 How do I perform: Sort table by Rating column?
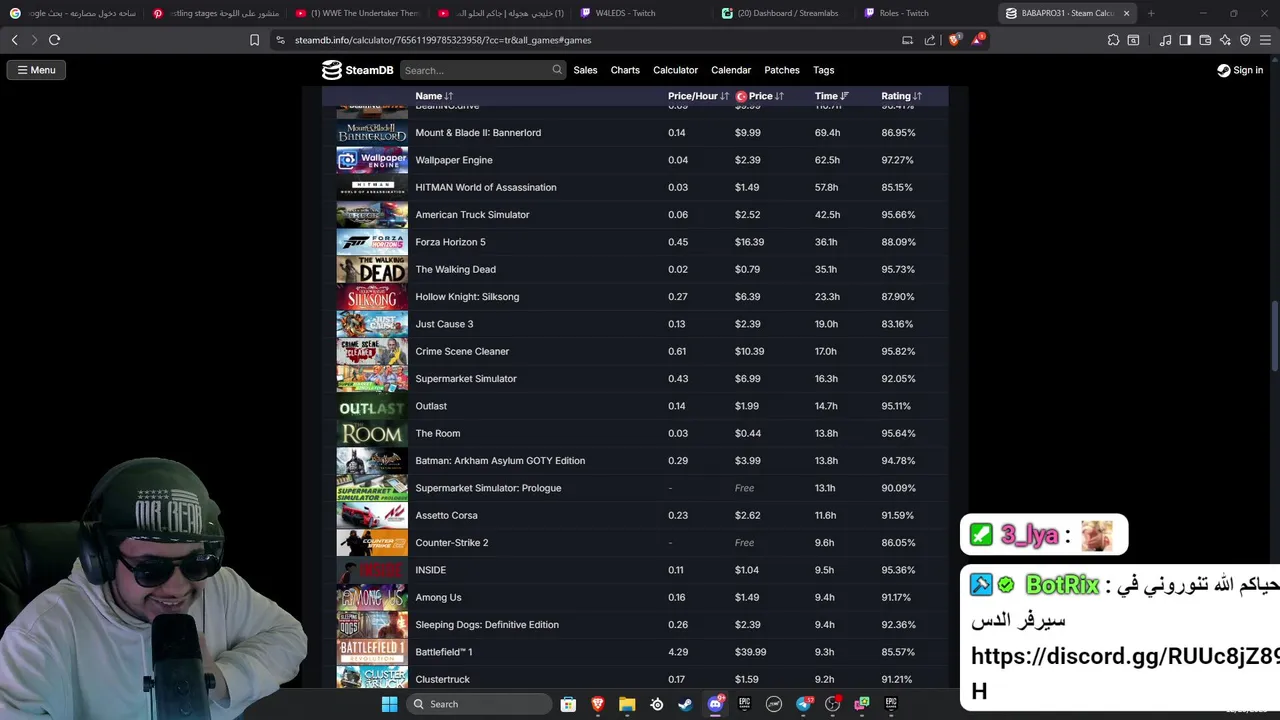[901, 96]
